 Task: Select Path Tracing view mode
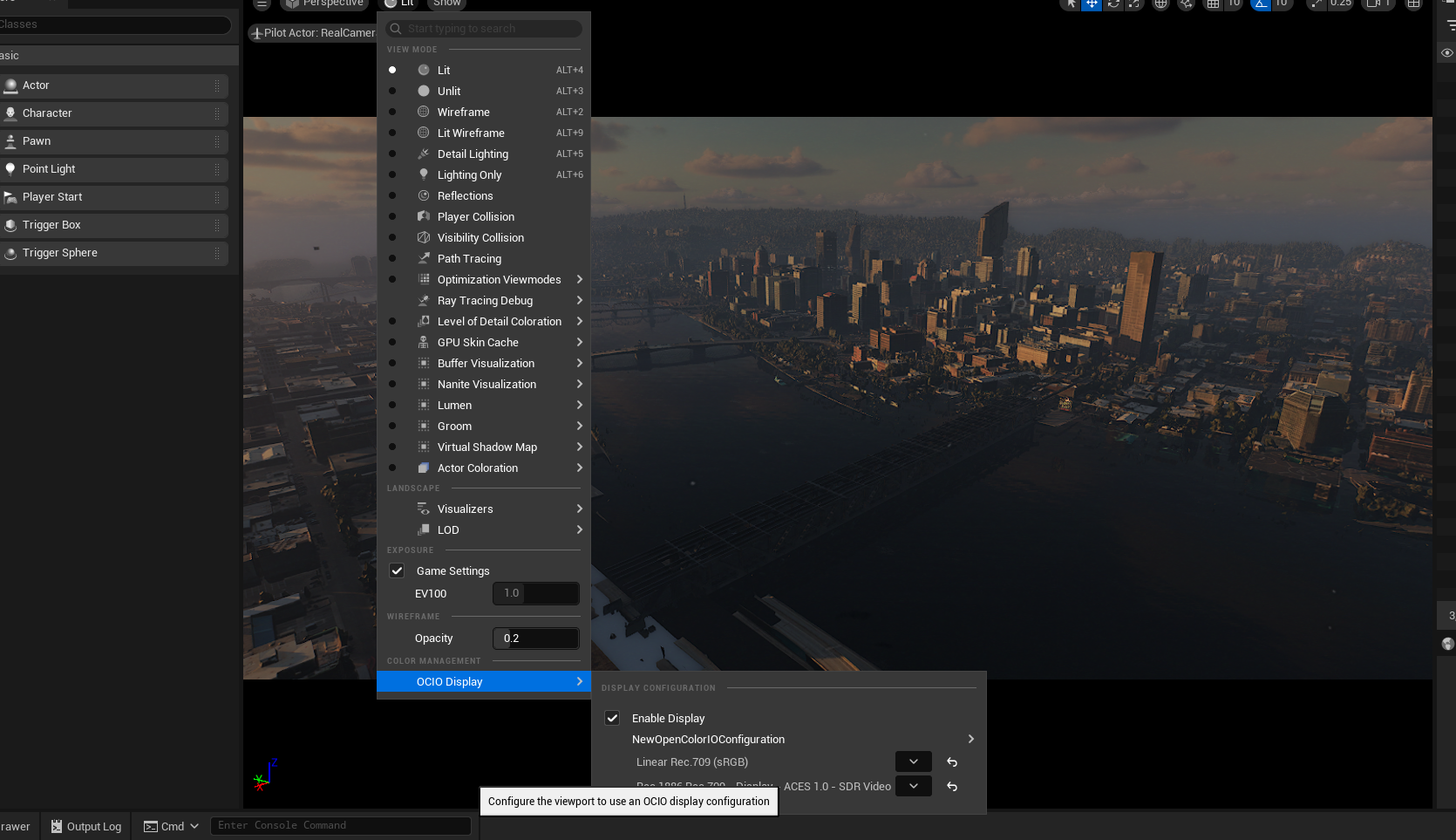(x=484, y=258)
